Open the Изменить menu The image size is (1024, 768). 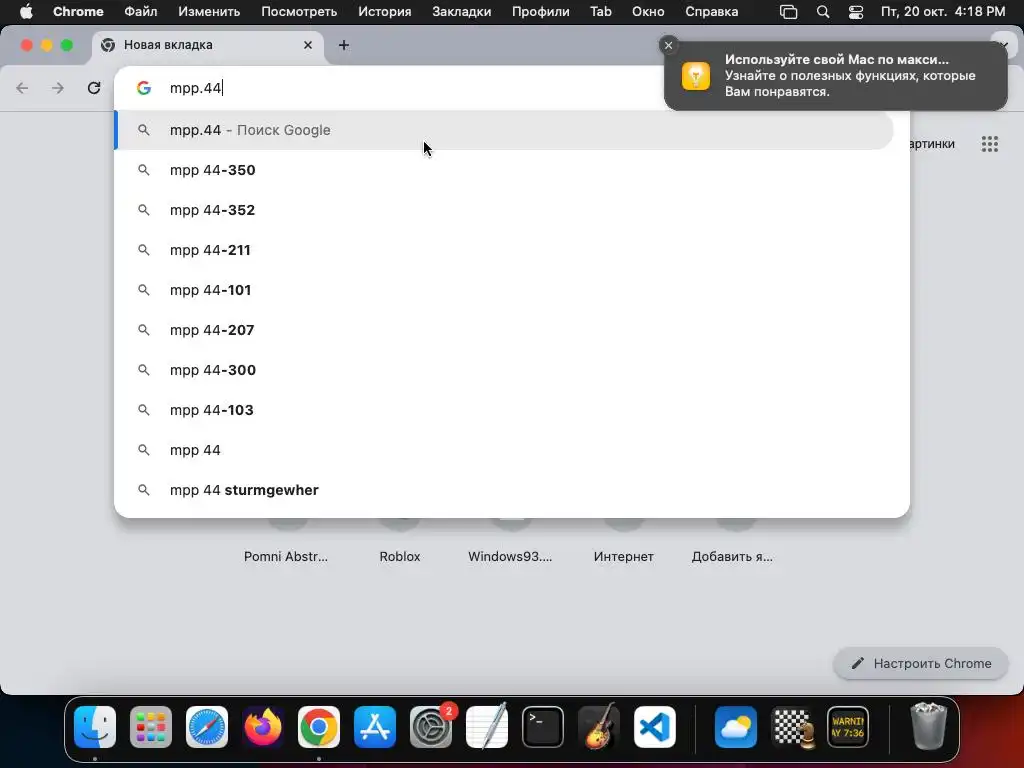point(209,12)
